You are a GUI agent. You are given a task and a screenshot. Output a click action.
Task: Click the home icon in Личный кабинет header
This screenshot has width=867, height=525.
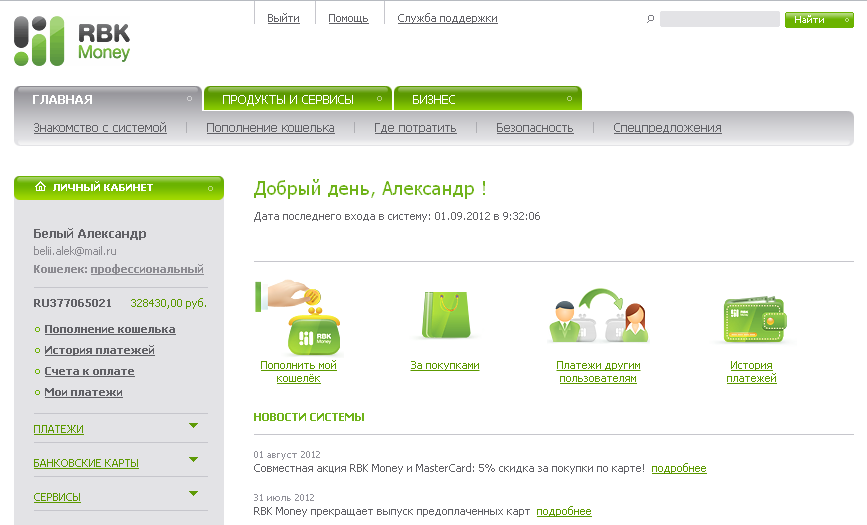click(x=40, y=187)
